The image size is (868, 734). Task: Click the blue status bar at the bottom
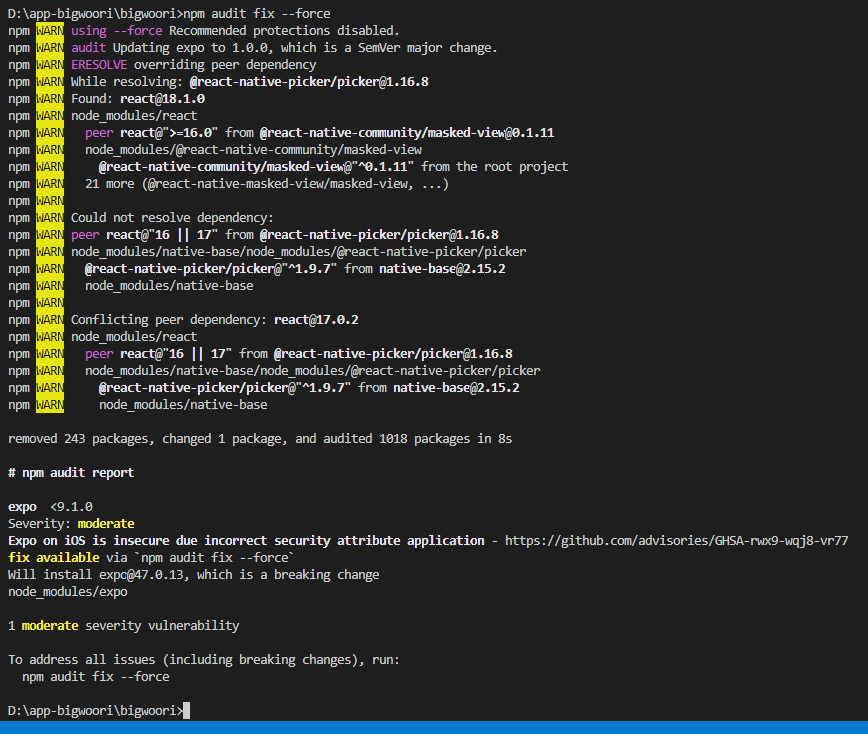click(x=434, y=727)
